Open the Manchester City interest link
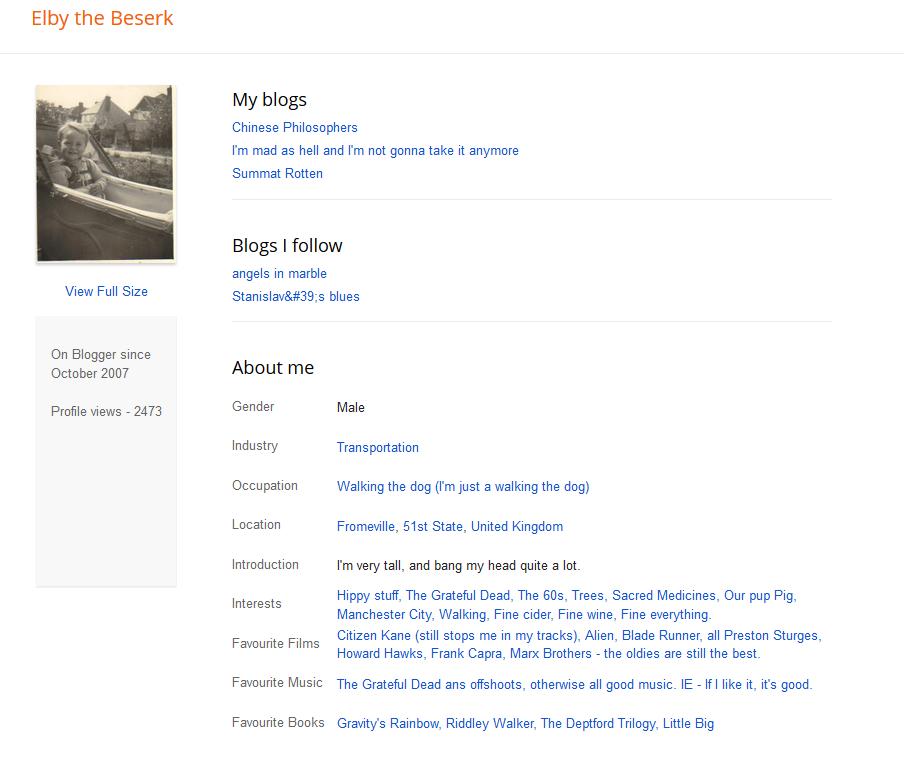Screen dimensions: 904x757 pyautogui.click(x=384, y=615)
